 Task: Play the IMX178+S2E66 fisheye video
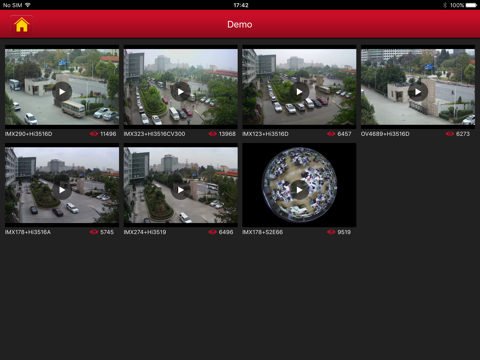pyautogui.click(x=299, y=190)
